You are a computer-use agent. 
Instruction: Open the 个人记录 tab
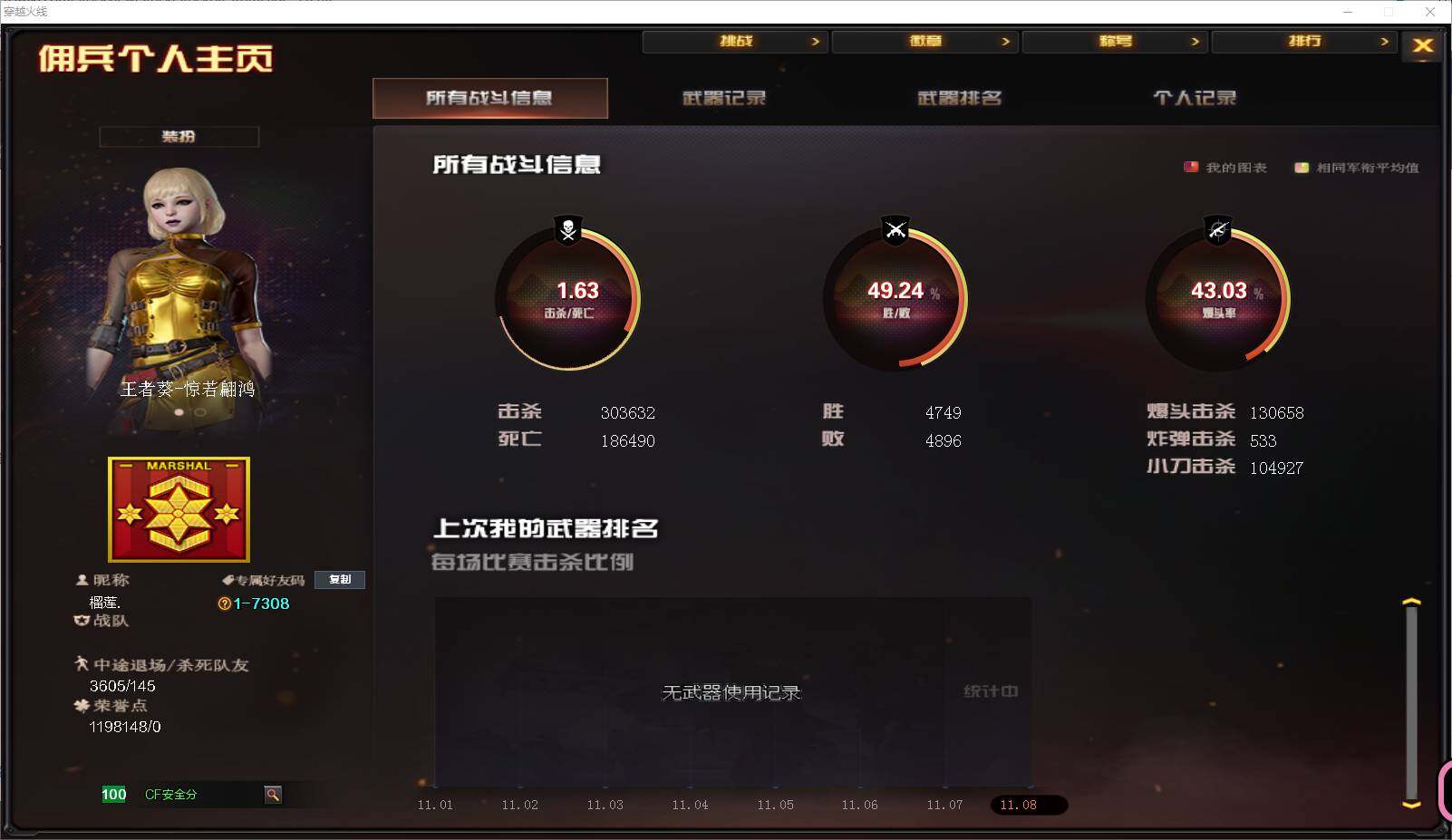click(1195, 98)
